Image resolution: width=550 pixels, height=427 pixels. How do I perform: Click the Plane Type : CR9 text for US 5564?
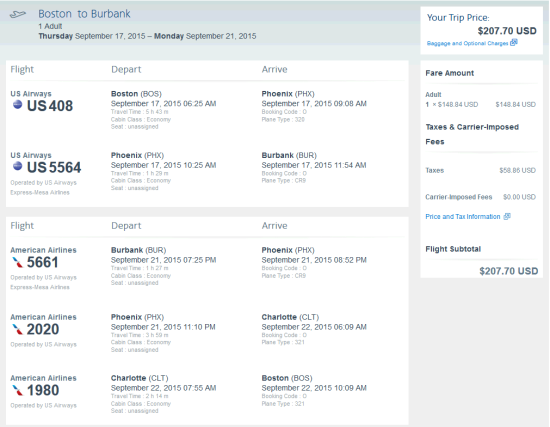pos(283,181)
